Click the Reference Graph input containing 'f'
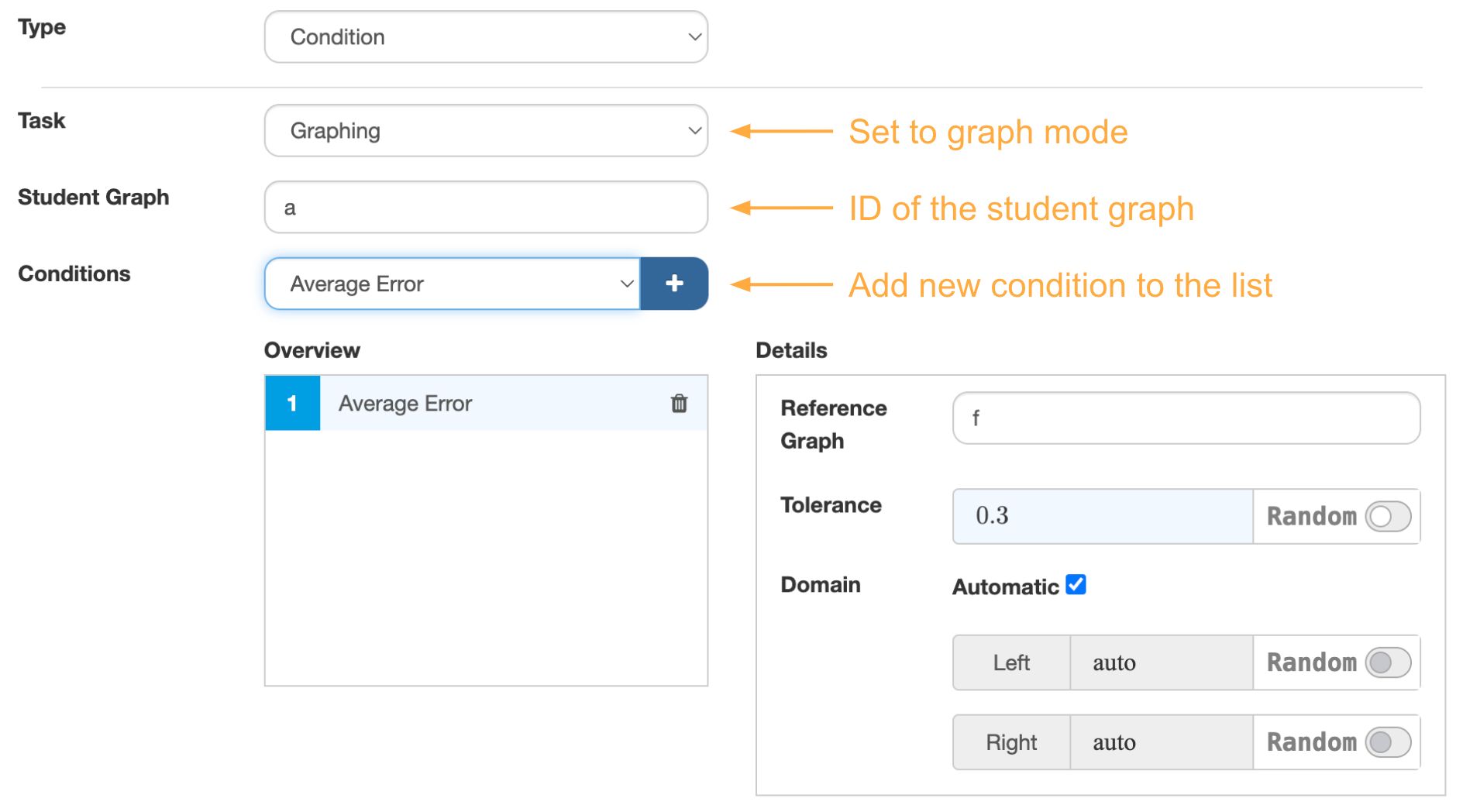The image size is (1463, 812). 1186,418
